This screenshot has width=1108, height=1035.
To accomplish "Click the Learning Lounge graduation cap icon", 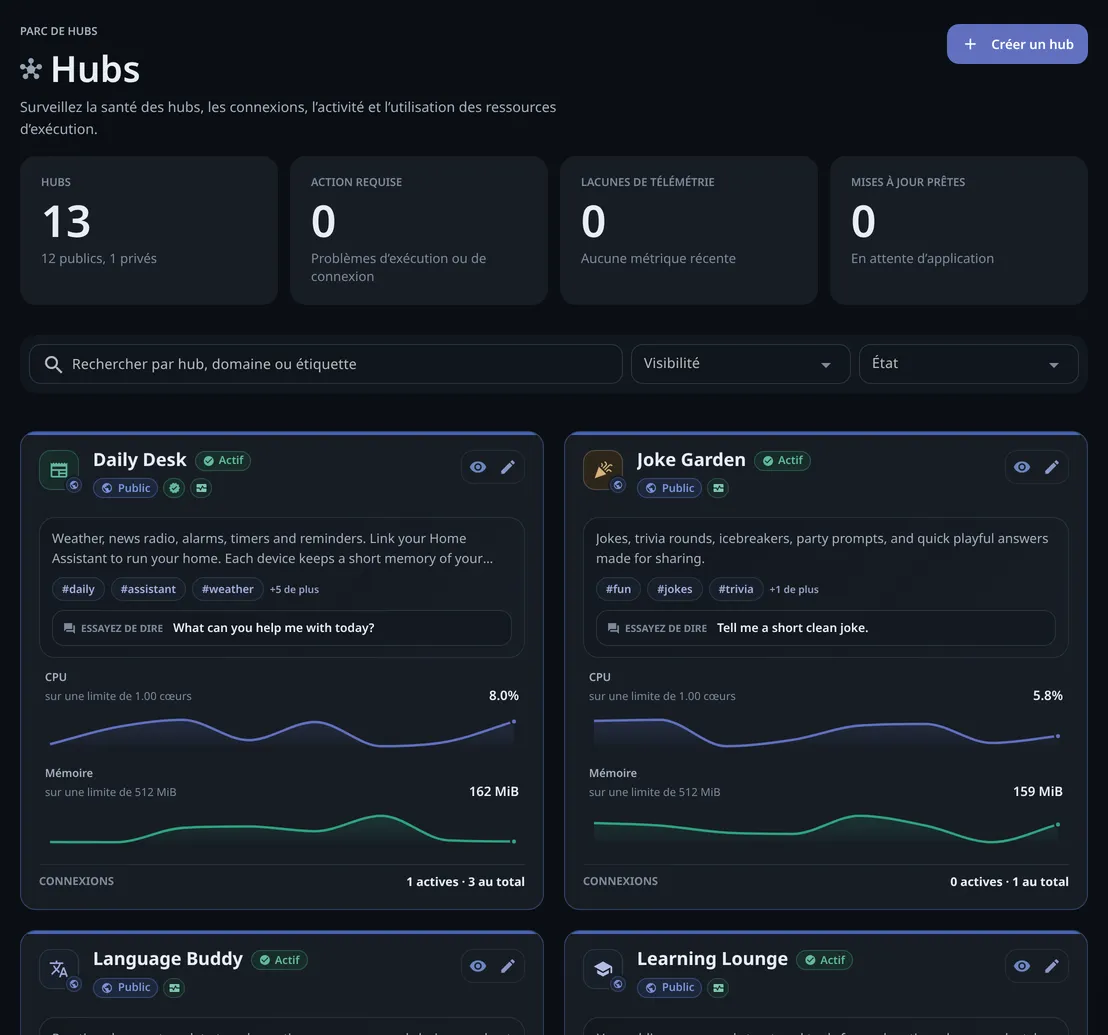I will pos(603,969).
